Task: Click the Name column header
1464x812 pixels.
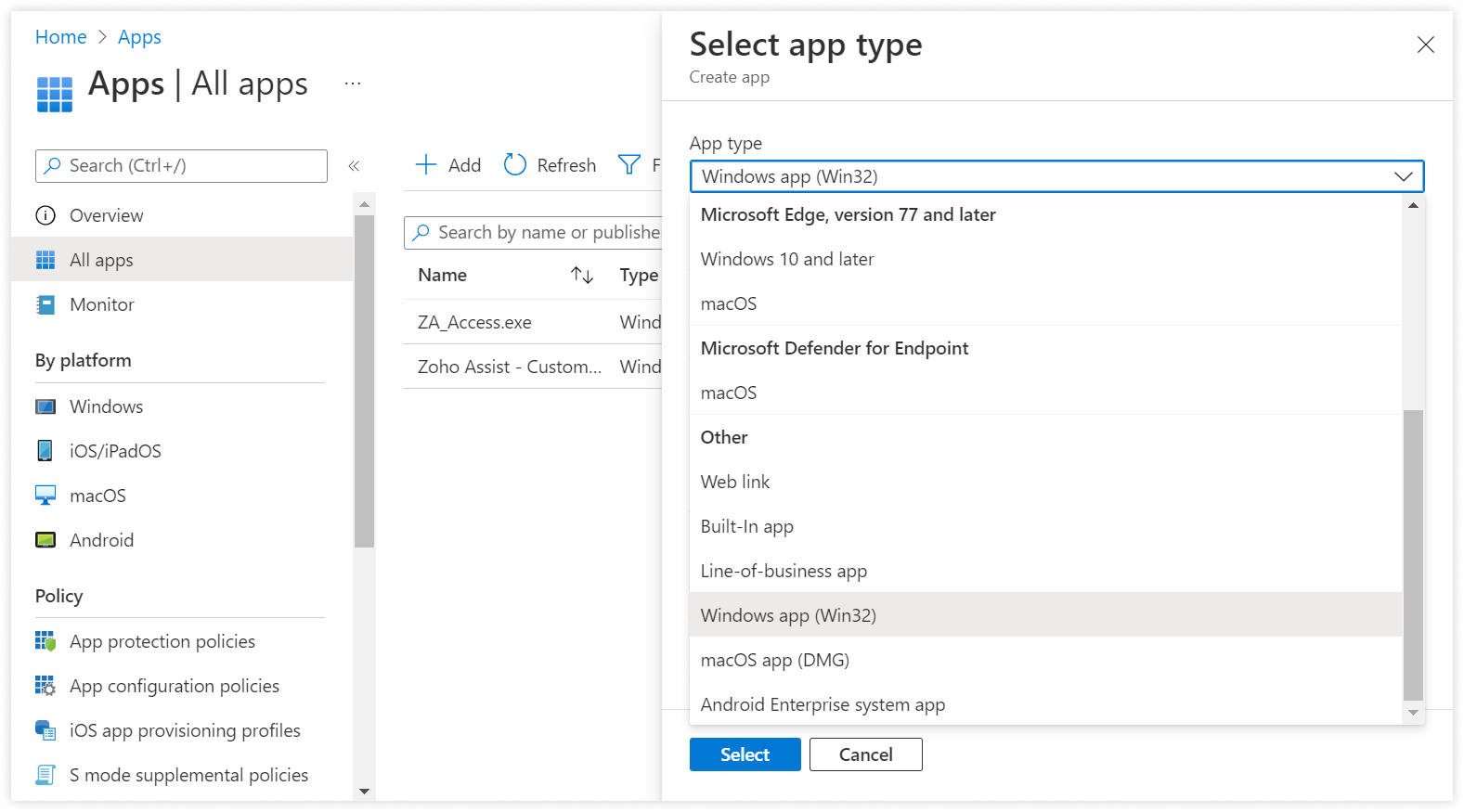Action: (x=442, y=276)
